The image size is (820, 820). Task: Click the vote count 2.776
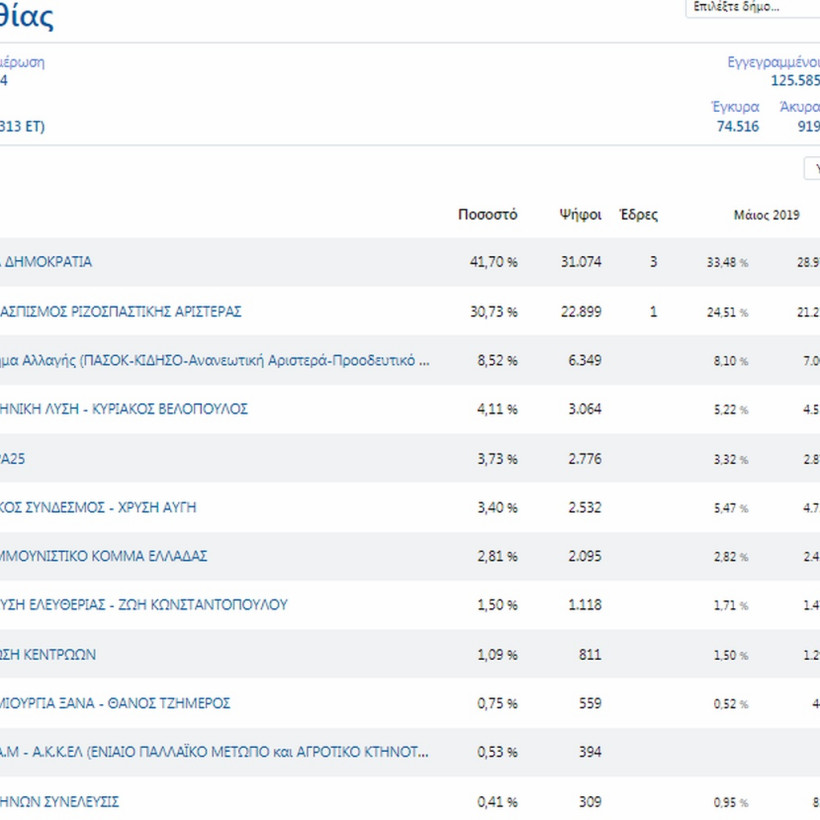click(x=585, y=459)
